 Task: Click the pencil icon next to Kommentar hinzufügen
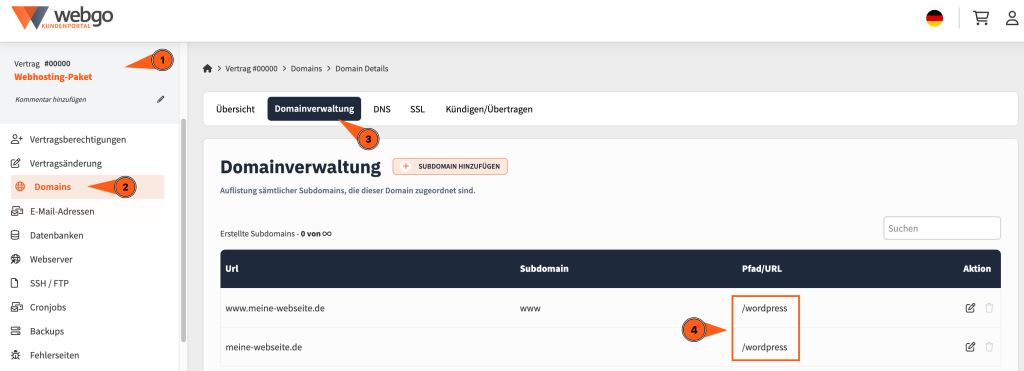pos(161,99)
